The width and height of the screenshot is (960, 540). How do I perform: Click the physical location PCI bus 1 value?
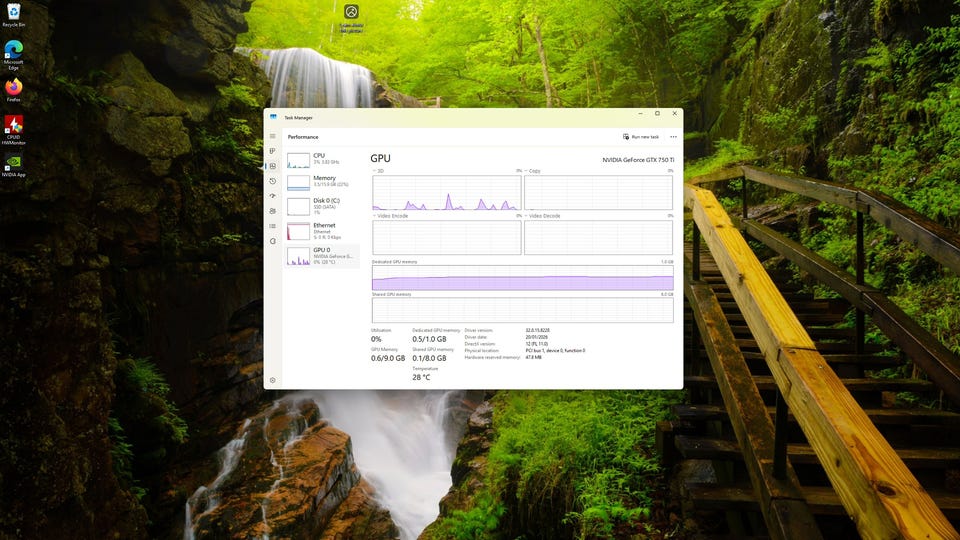[555, 351]
